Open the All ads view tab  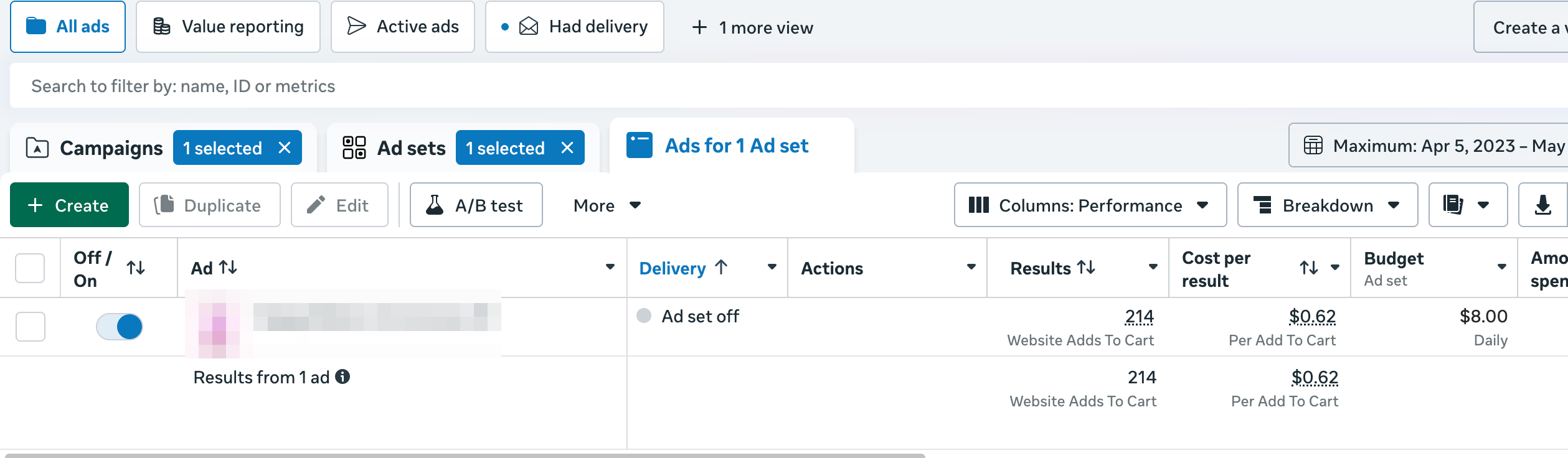[x=68, y=27]
